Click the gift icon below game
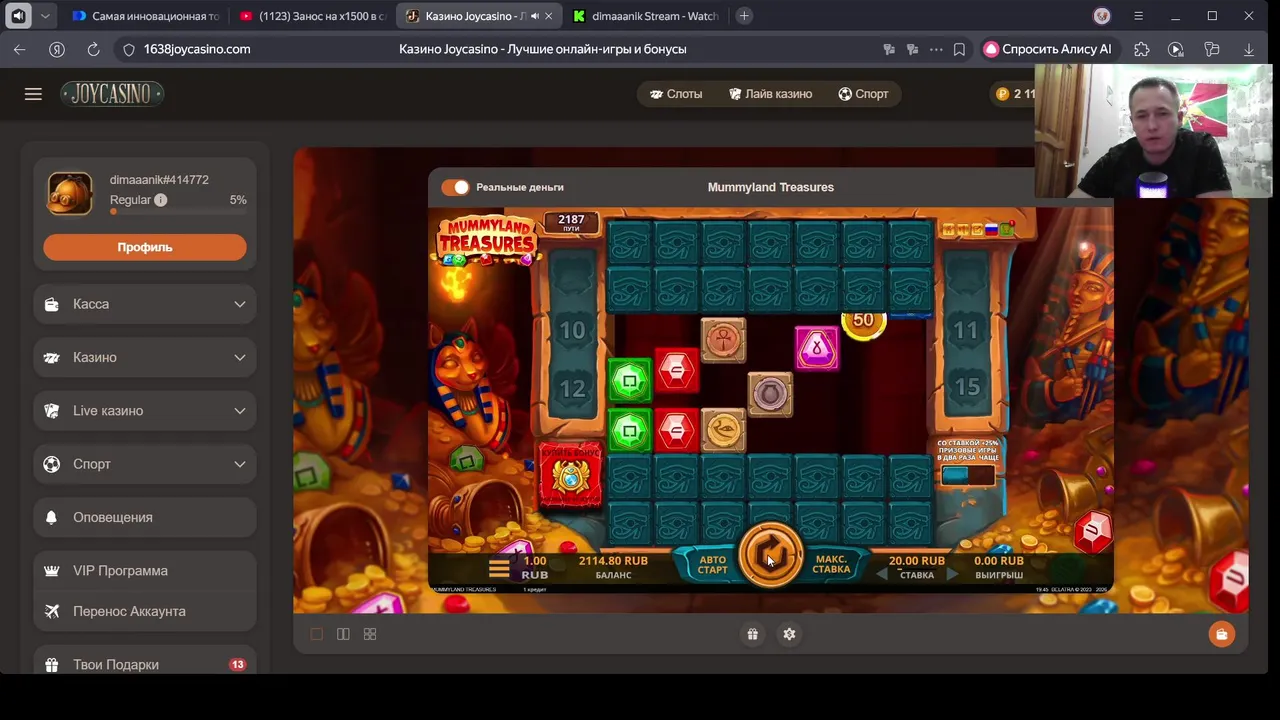Image resolution: width=1280 pixels, height=720 pixels. coord(752,634)
